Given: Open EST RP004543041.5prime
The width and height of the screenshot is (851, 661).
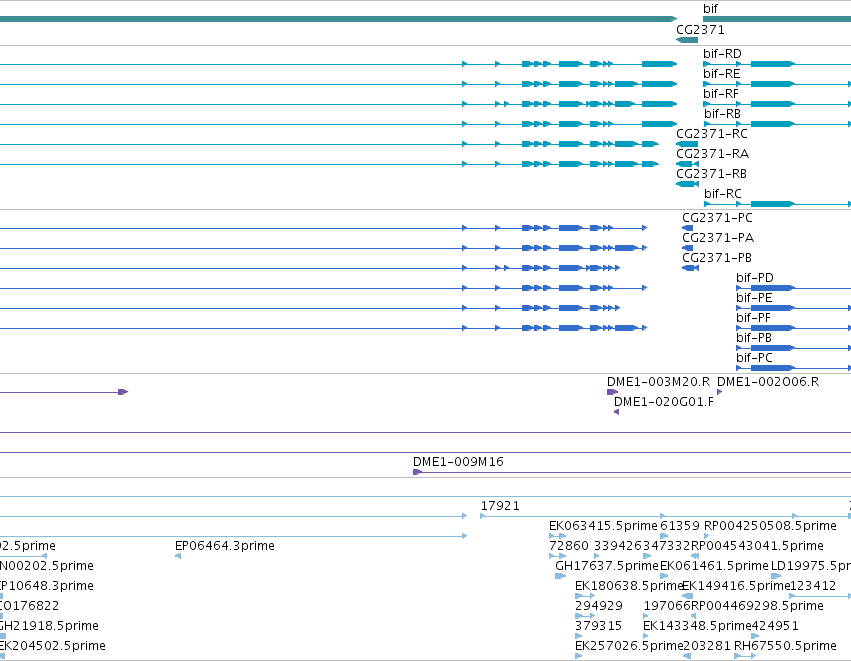Looking at the screenshot, I should (757, 546).
